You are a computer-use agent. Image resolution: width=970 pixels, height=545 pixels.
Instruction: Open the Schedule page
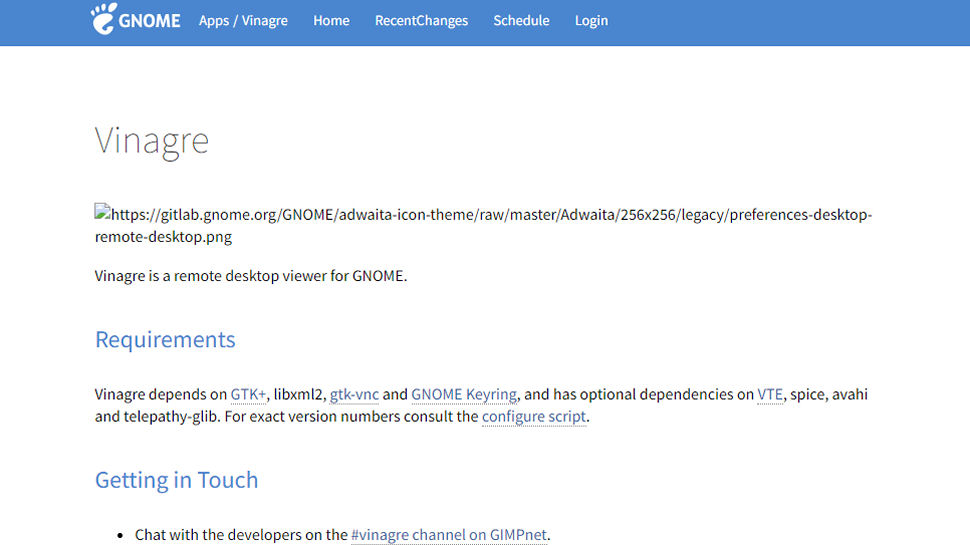point(521,20)
